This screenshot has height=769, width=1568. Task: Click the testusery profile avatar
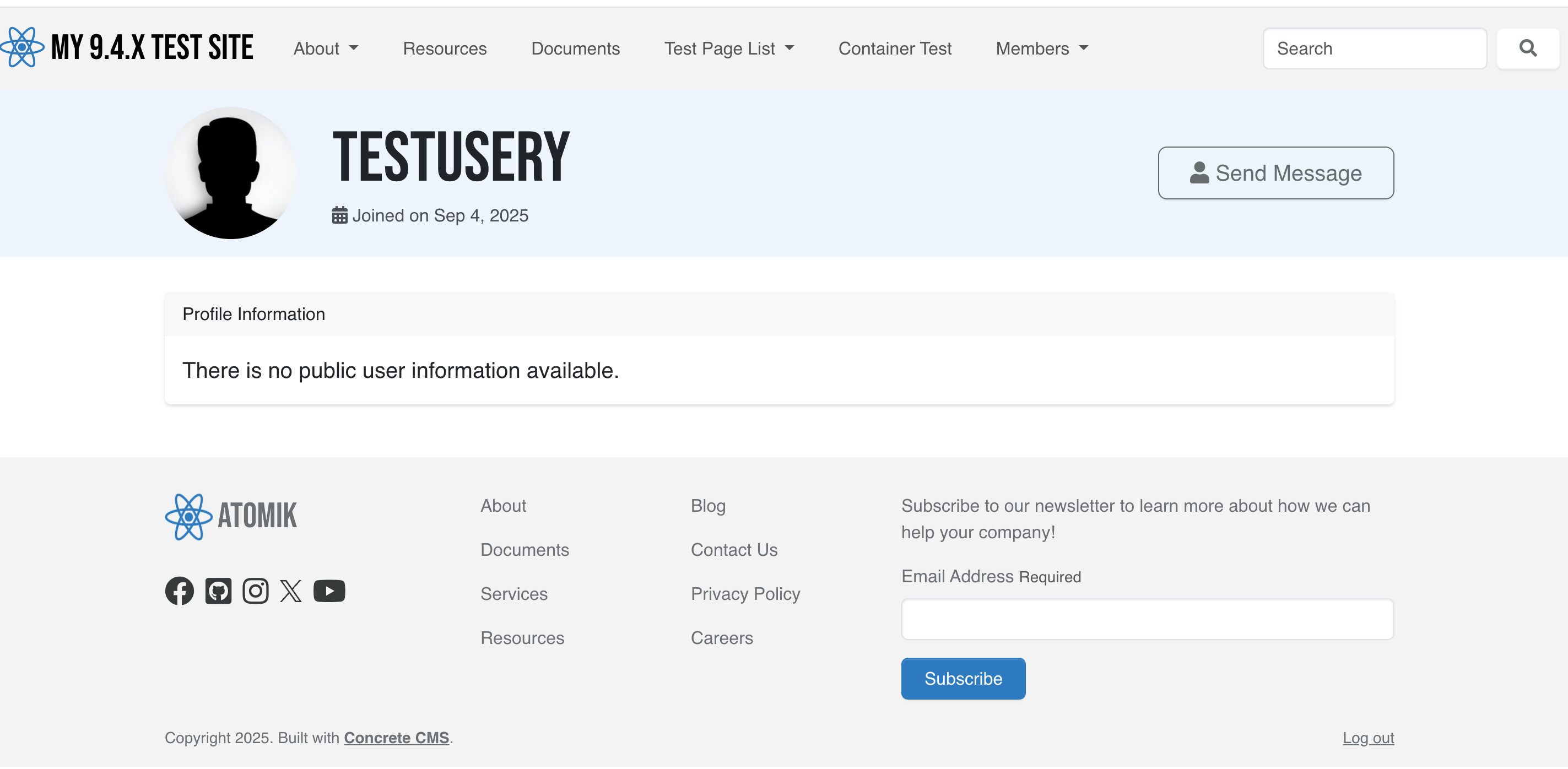(231, 173)
